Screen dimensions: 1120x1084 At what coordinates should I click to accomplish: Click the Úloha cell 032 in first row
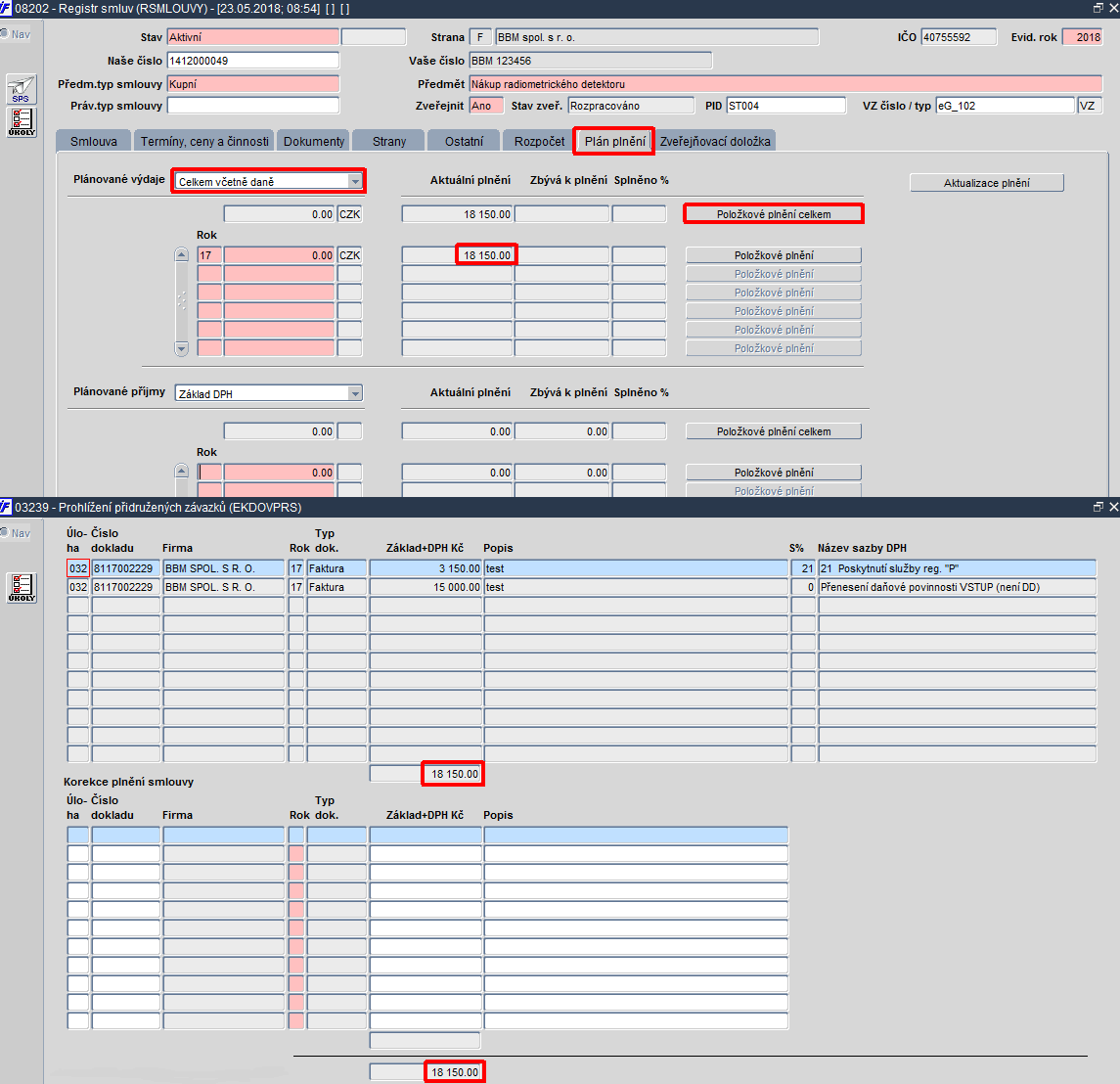click(78, 568)
